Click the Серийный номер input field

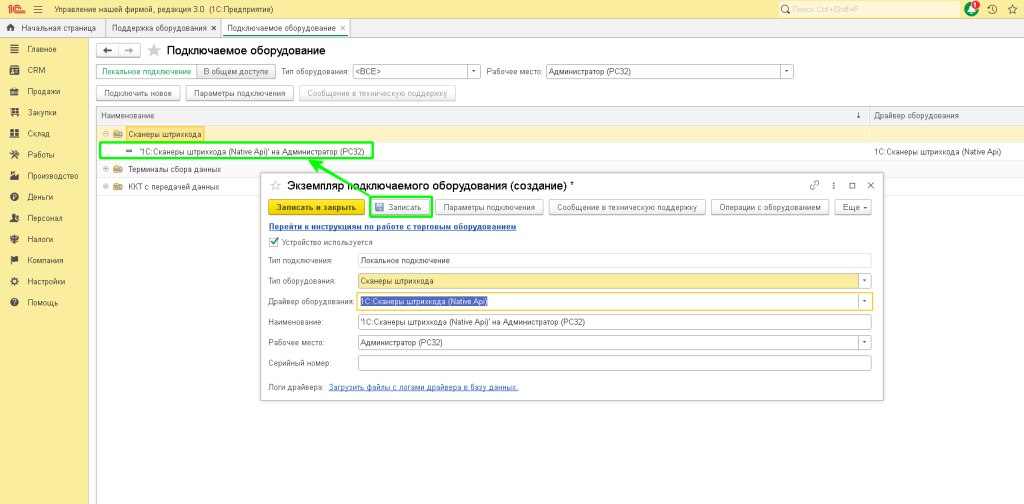[x=614, y=364]
